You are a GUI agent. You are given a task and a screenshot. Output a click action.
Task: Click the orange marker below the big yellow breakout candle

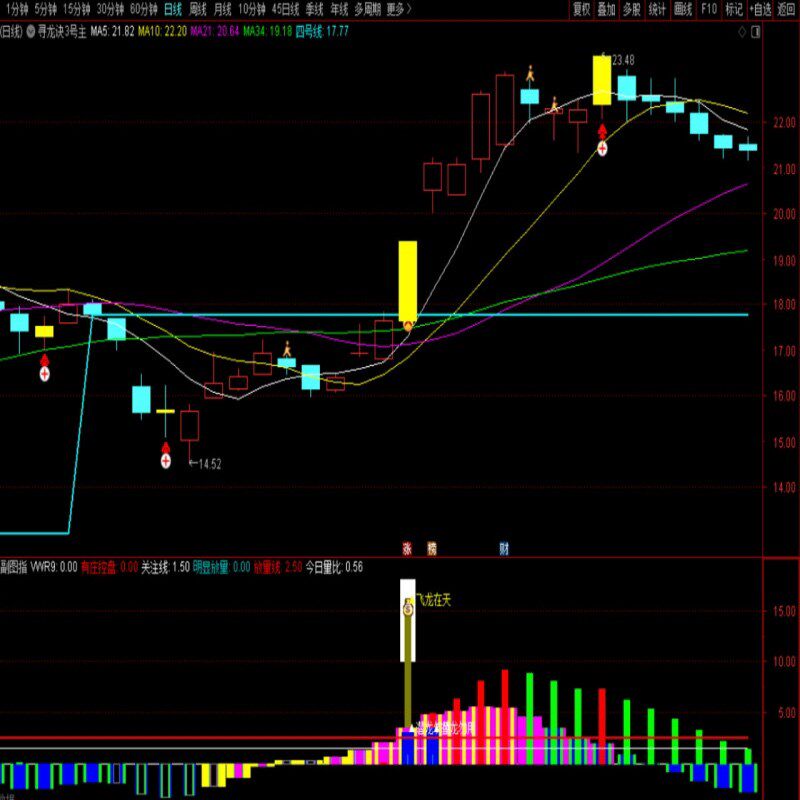coord(408,327)
